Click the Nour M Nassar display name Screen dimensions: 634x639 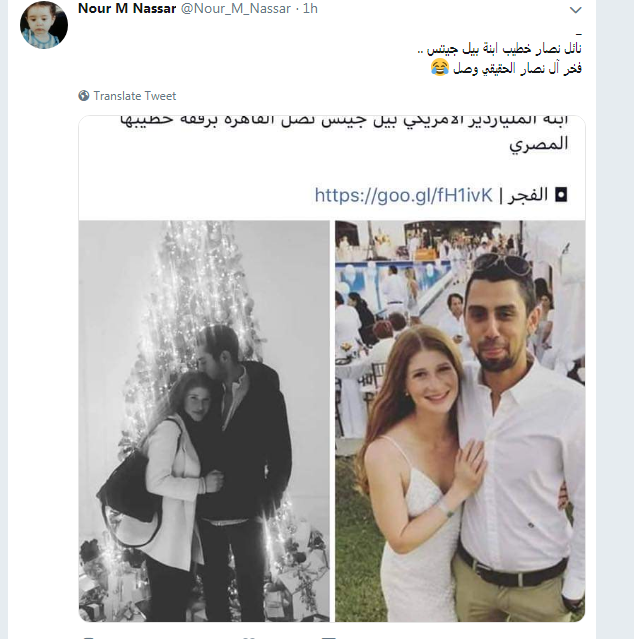(x=127, y=9)
